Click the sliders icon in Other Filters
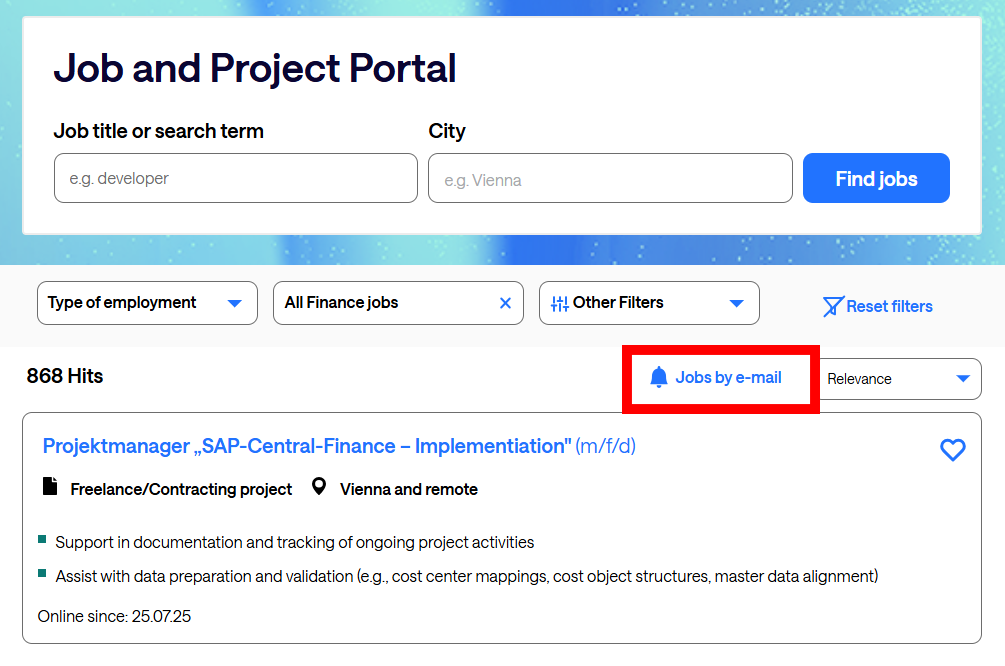The image size is (1005, 666). pos(560,303)
